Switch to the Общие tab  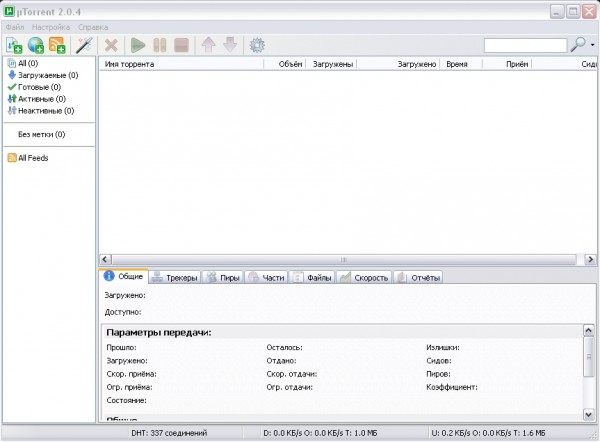(123, 276)
